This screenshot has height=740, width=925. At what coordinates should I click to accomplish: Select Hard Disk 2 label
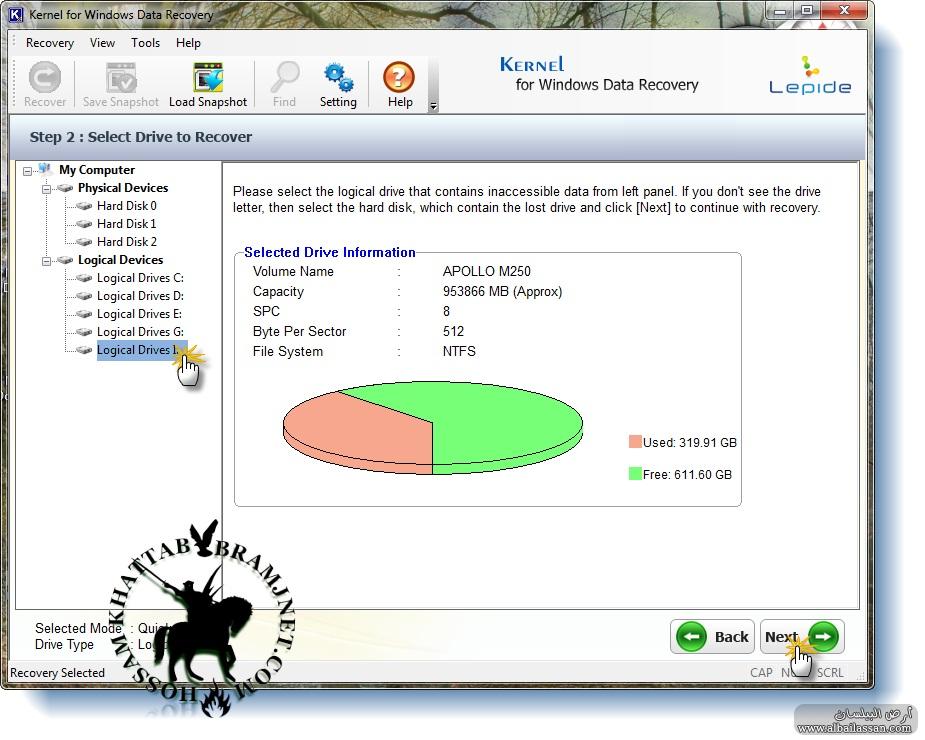coord(127,242)
